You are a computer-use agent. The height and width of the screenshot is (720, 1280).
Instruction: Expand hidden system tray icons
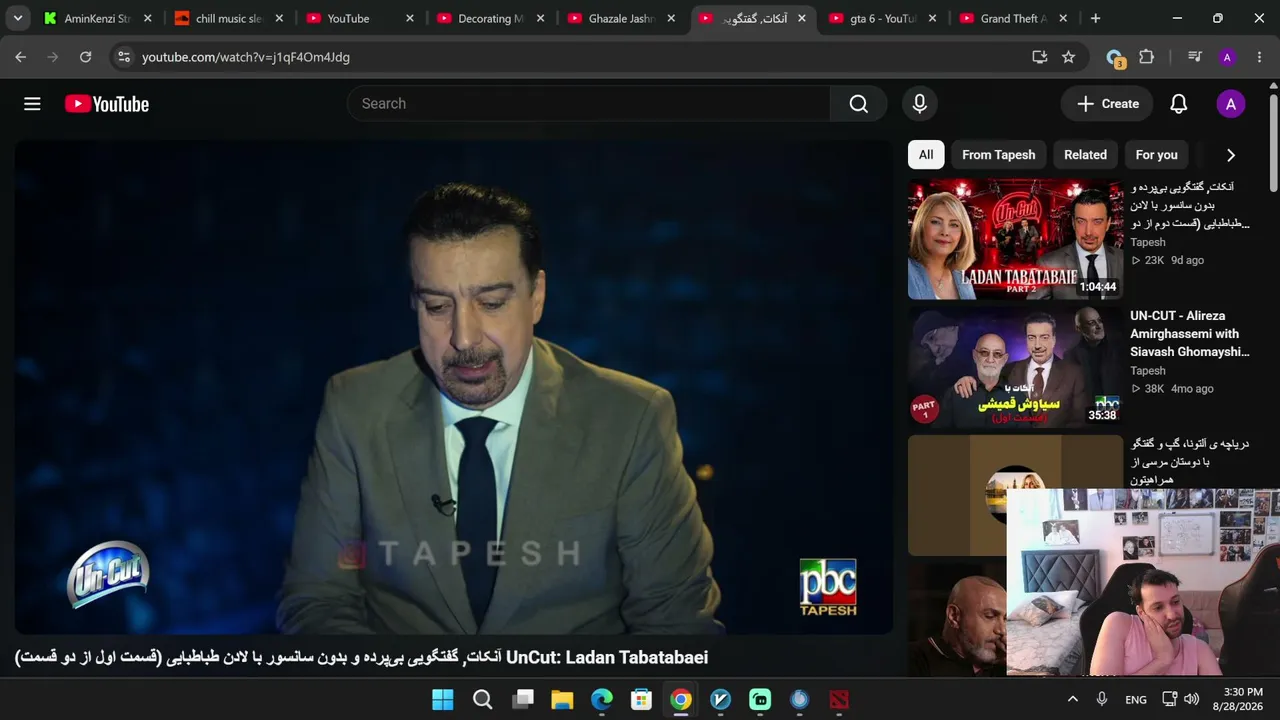(x=1072, y=700)
